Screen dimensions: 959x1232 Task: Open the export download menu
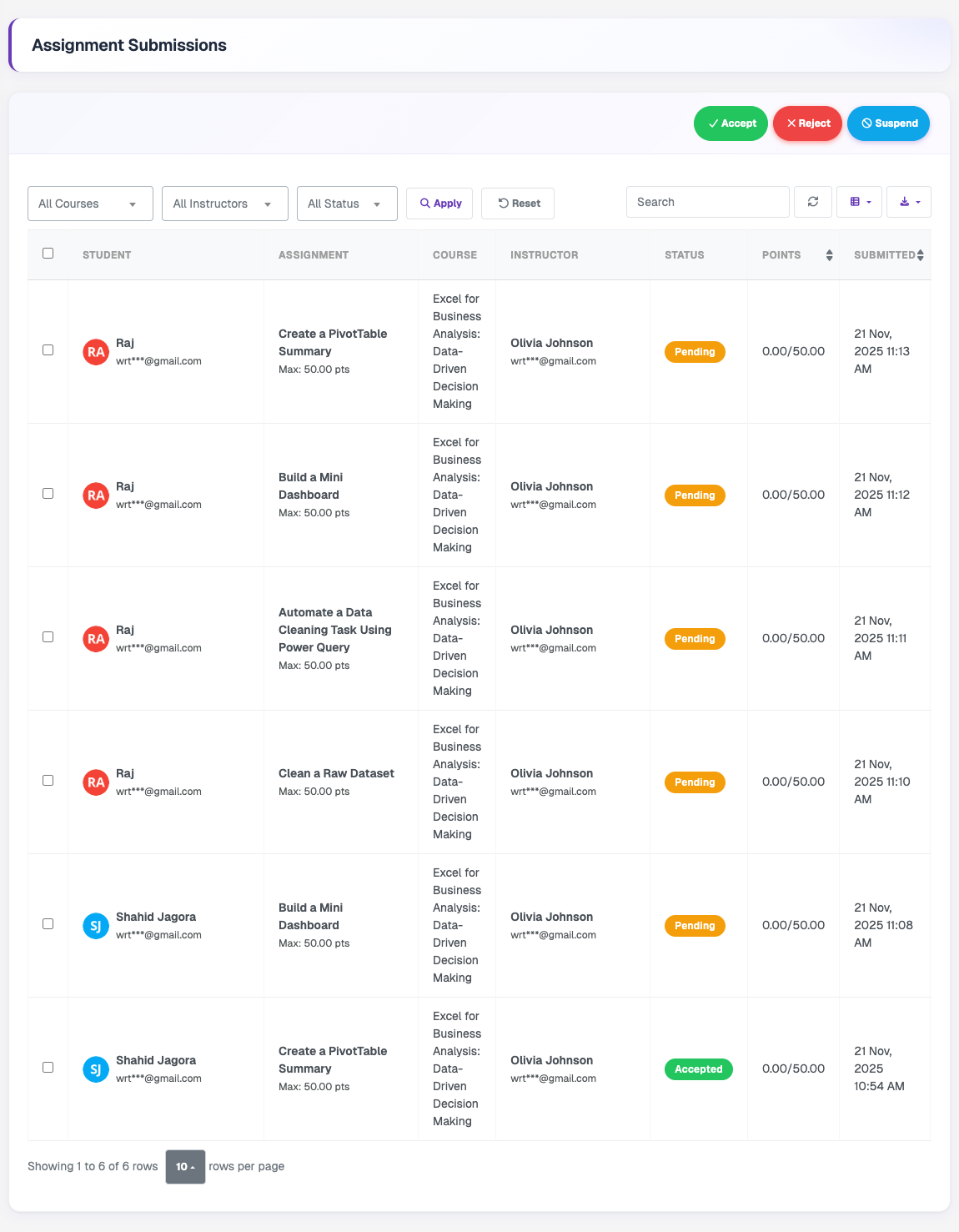(x=909, y=202)
